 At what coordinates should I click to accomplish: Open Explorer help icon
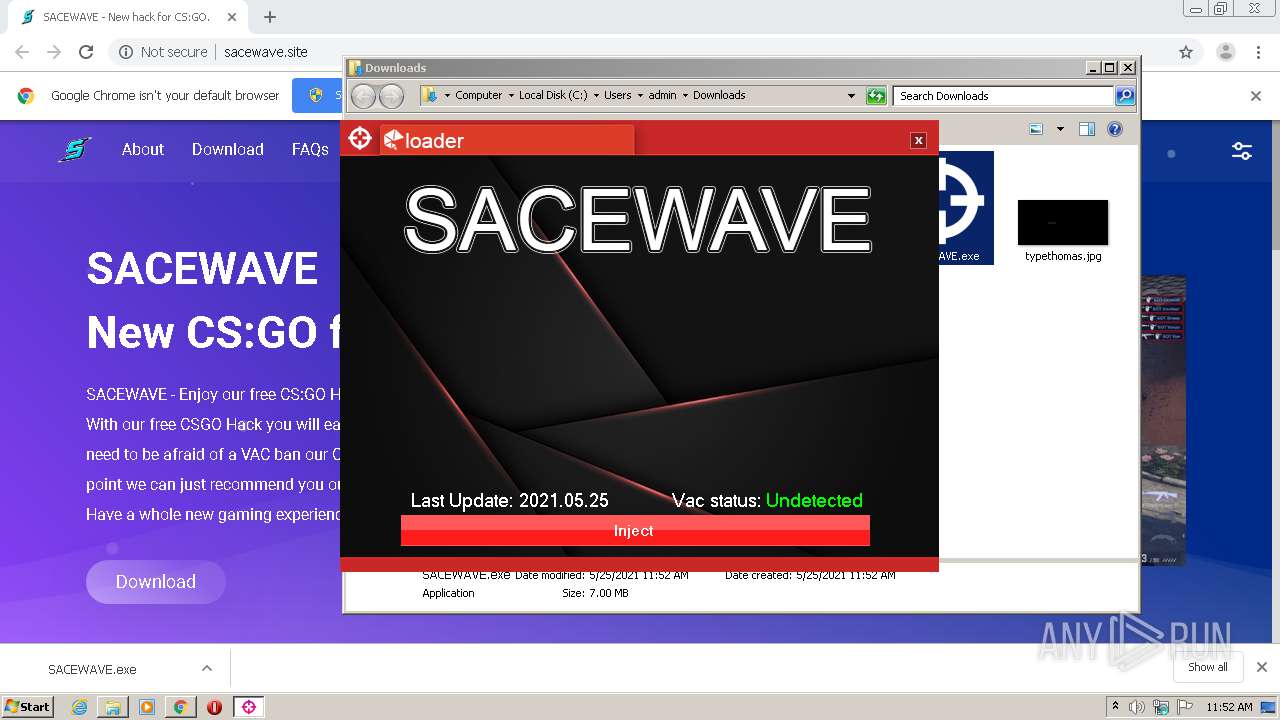1115,129
